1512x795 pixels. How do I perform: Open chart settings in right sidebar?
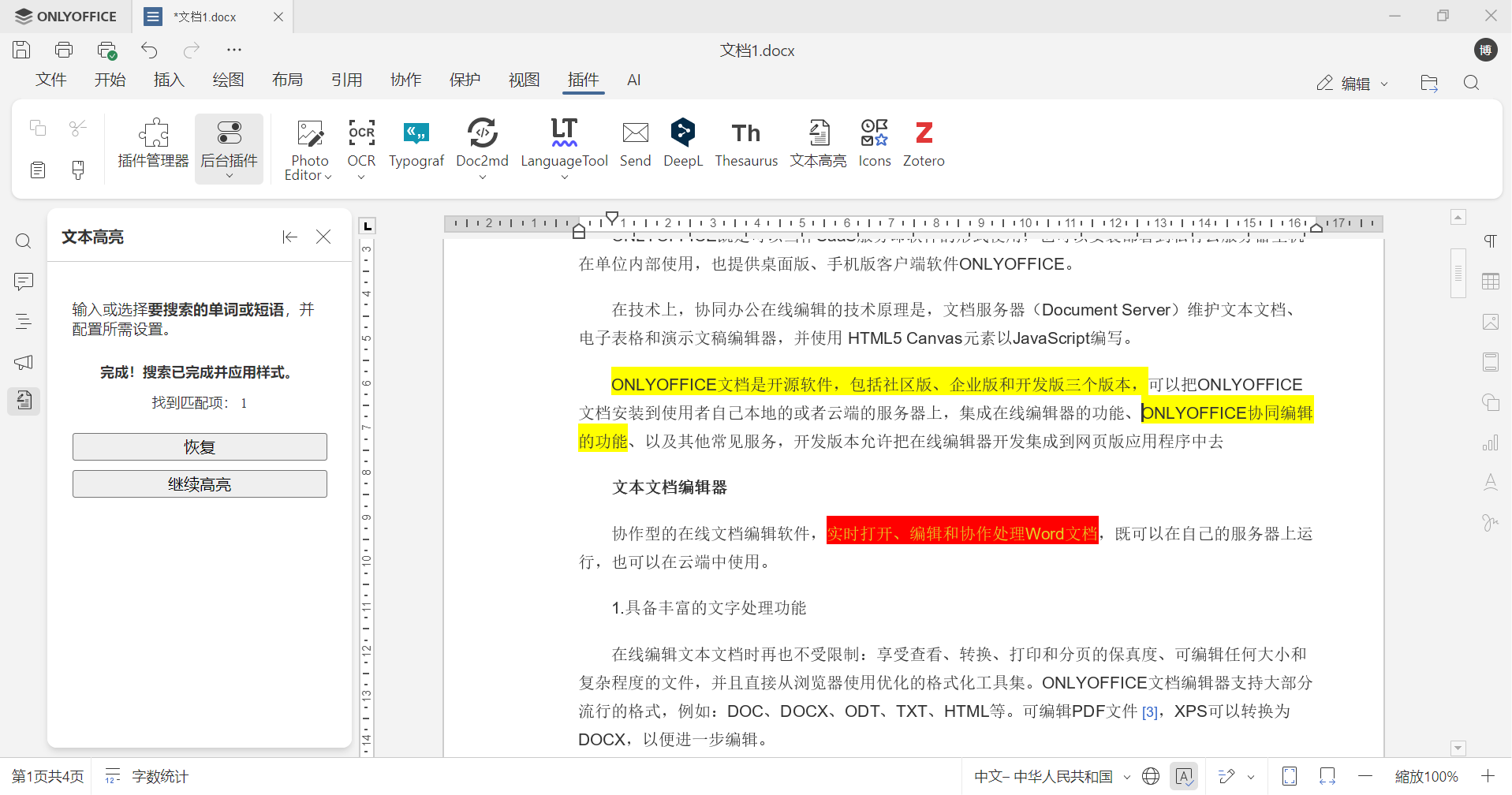[x=1490, y=442]
